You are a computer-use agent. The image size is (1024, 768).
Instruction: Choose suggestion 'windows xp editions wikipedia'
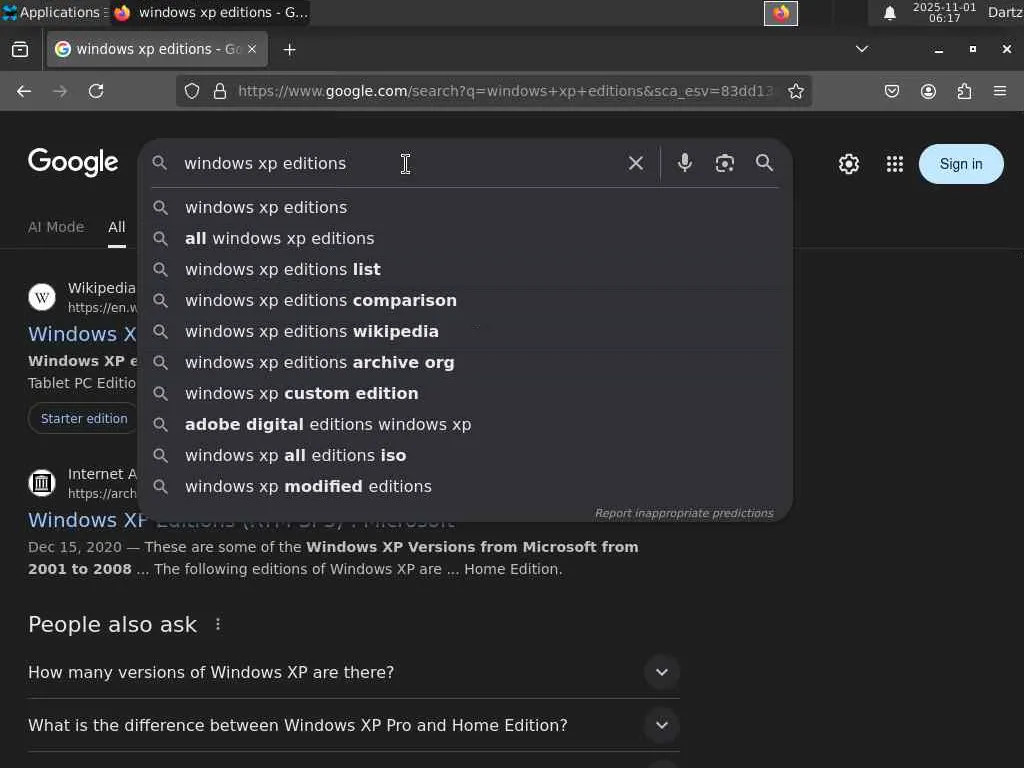coord(465,331)
